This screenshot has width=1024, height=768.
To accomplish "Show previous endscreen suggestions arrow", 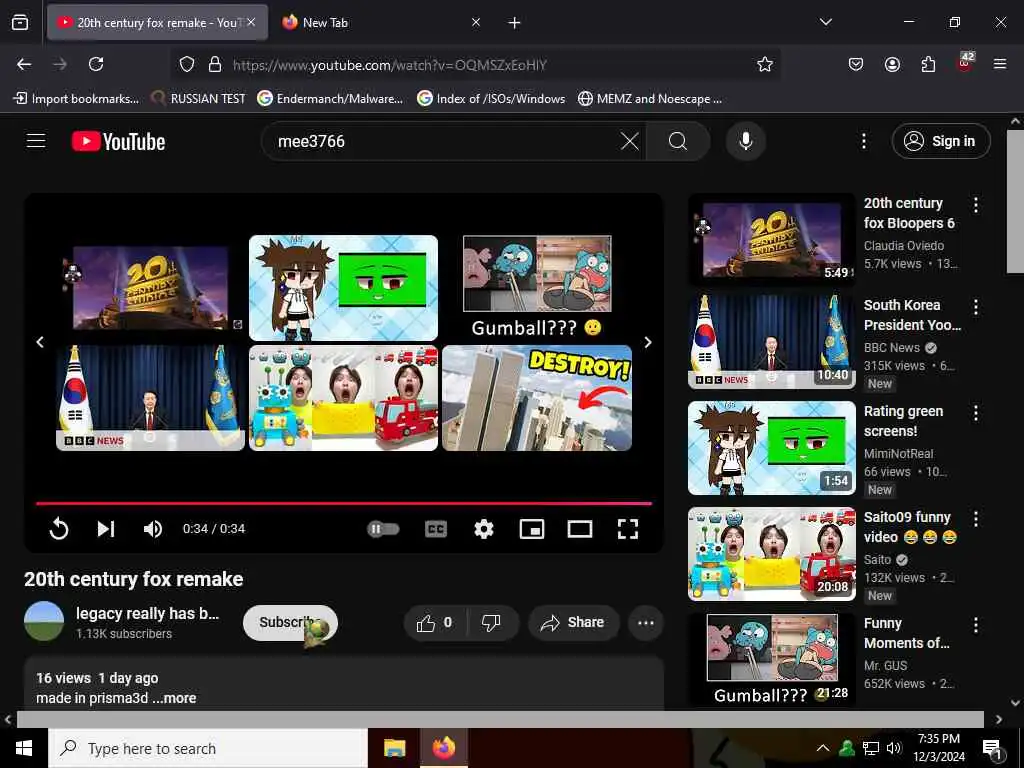I will click(40, 342).
